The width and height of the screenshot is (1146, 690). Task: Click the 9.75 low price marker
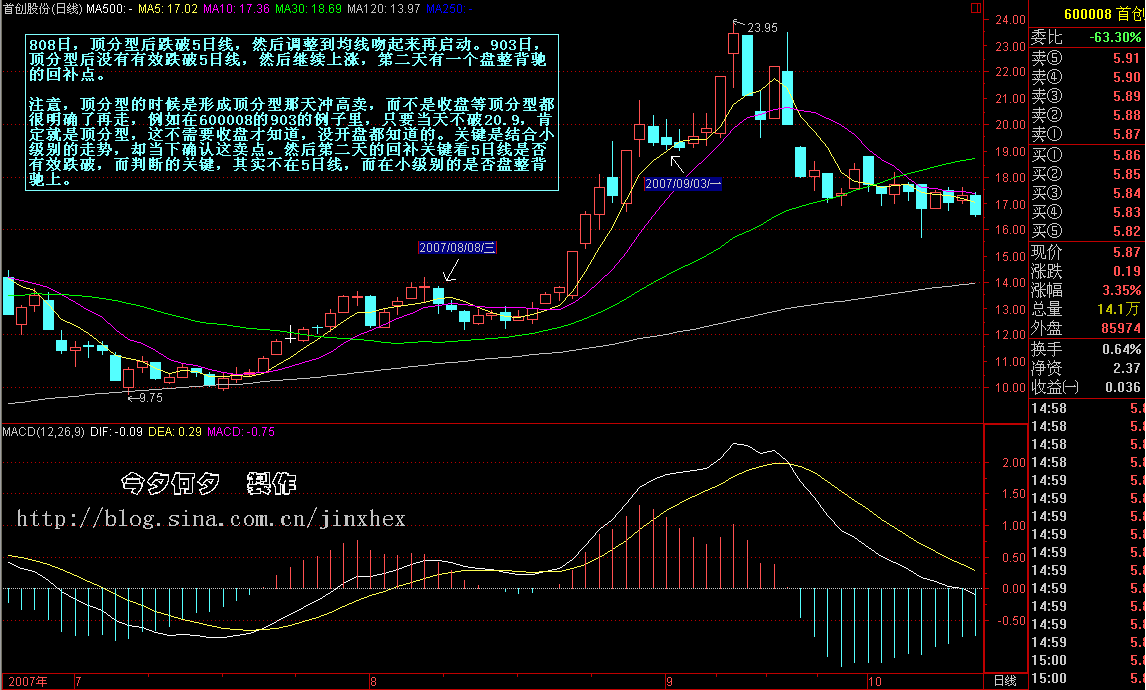[146, 397]
